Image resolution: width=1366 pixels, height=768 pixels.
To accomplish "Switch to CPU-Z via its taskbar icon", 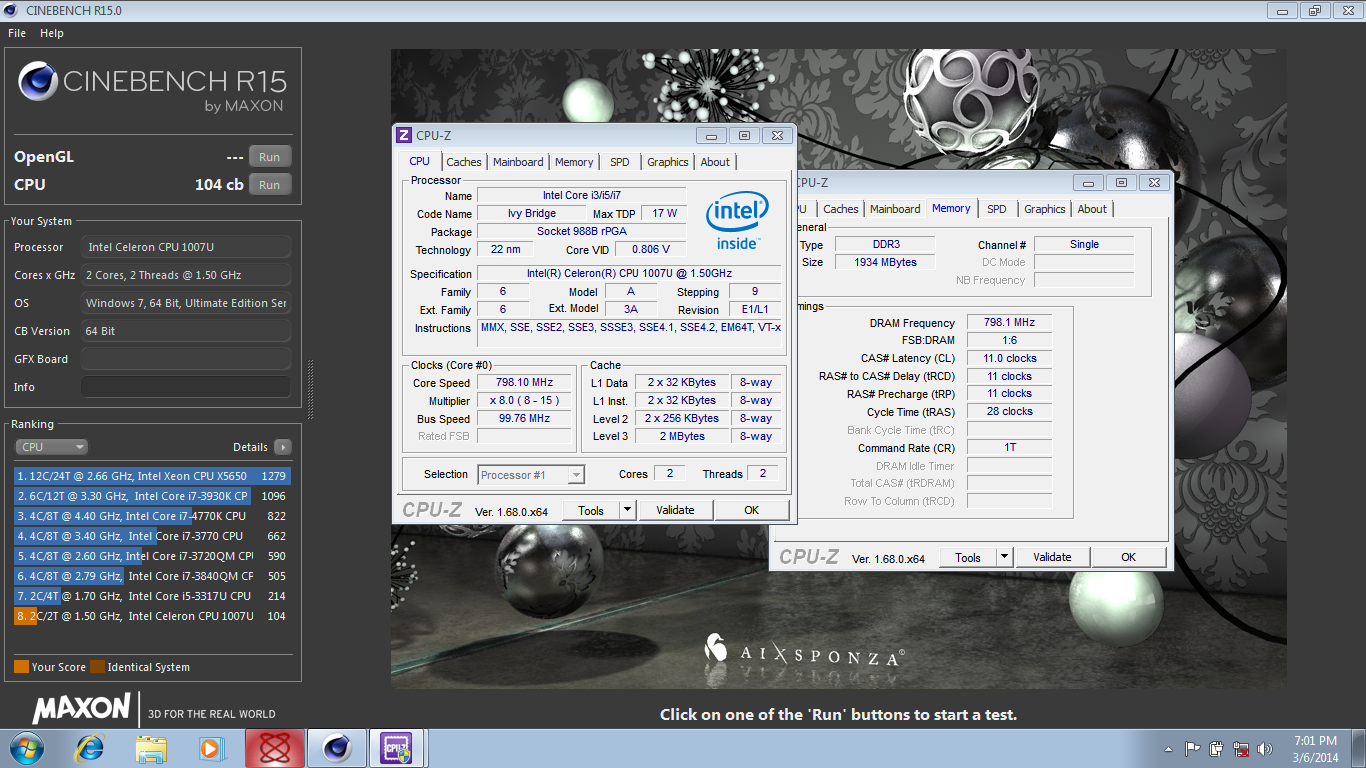I will click(397, 747).
